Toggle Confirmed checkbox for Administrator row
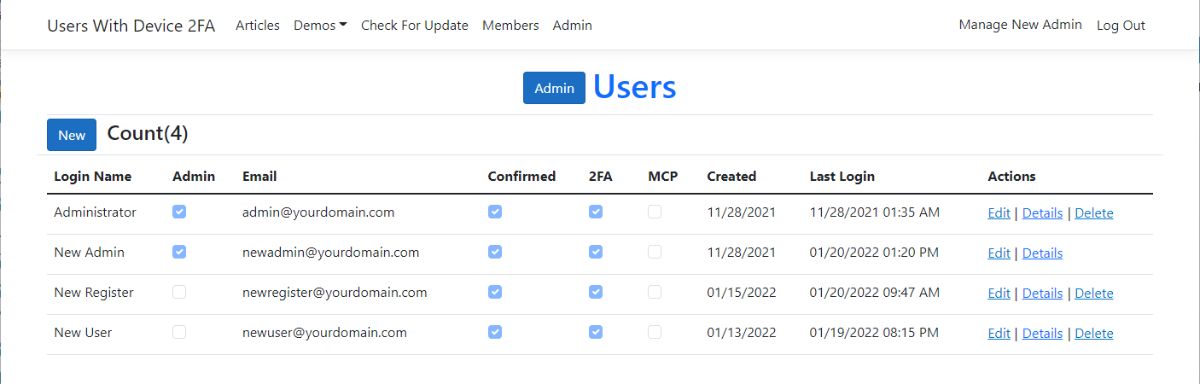 [x=495, y=212]
